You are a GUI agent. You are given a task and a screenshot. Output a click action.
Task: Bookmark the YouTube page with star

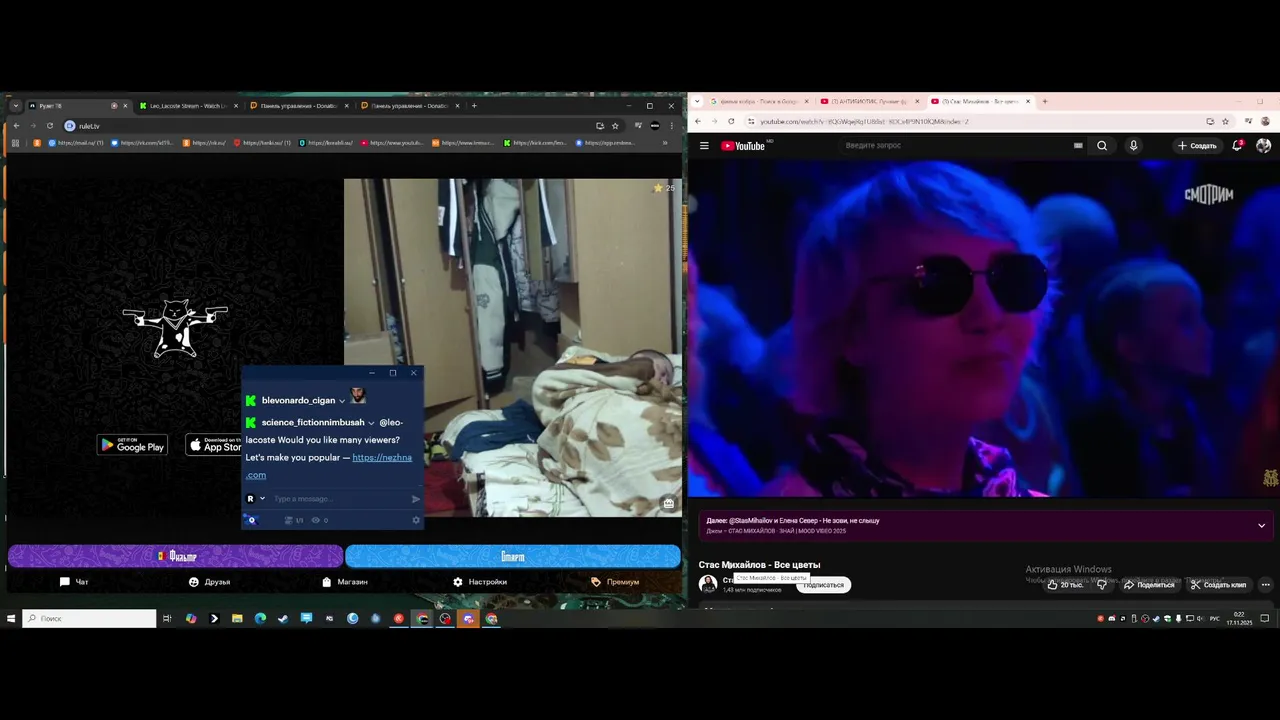point(1225,121)
